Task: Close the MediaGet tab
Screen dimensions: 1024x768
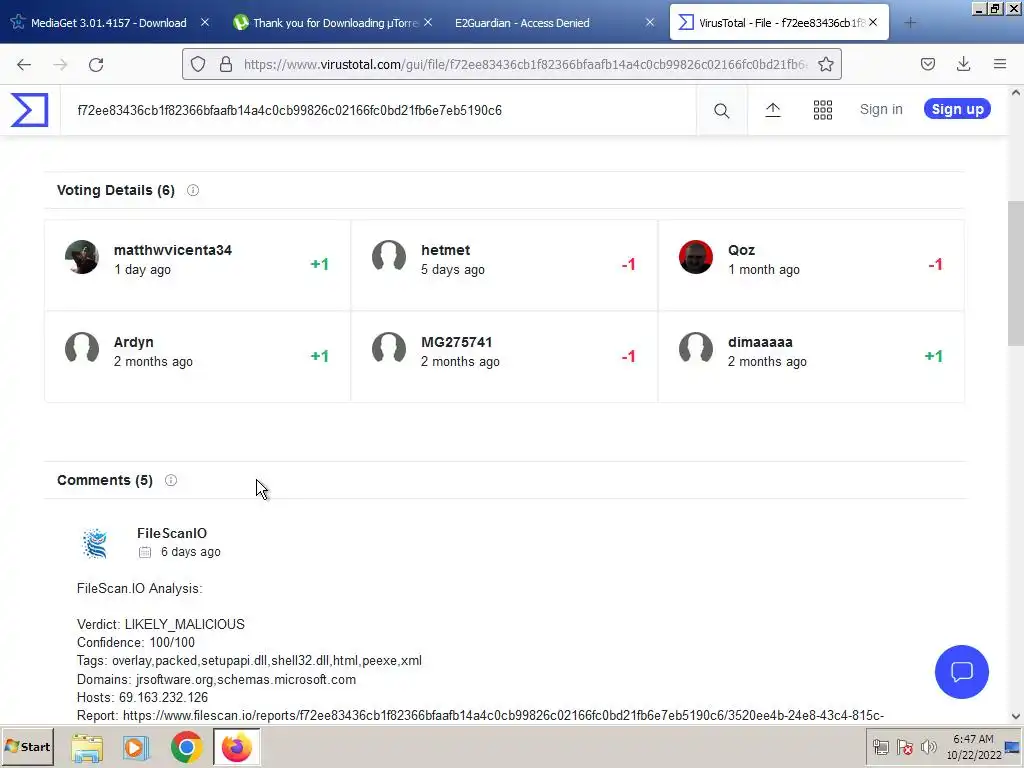Action: coord(205,22)
